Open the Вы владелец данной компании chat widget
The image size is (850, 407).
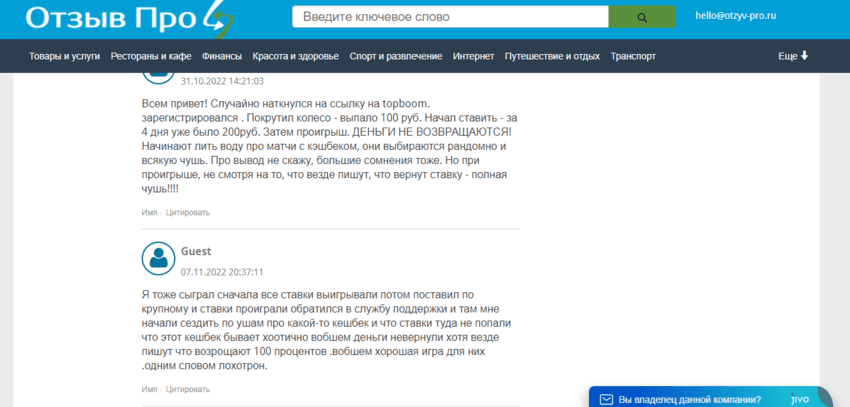710,397
